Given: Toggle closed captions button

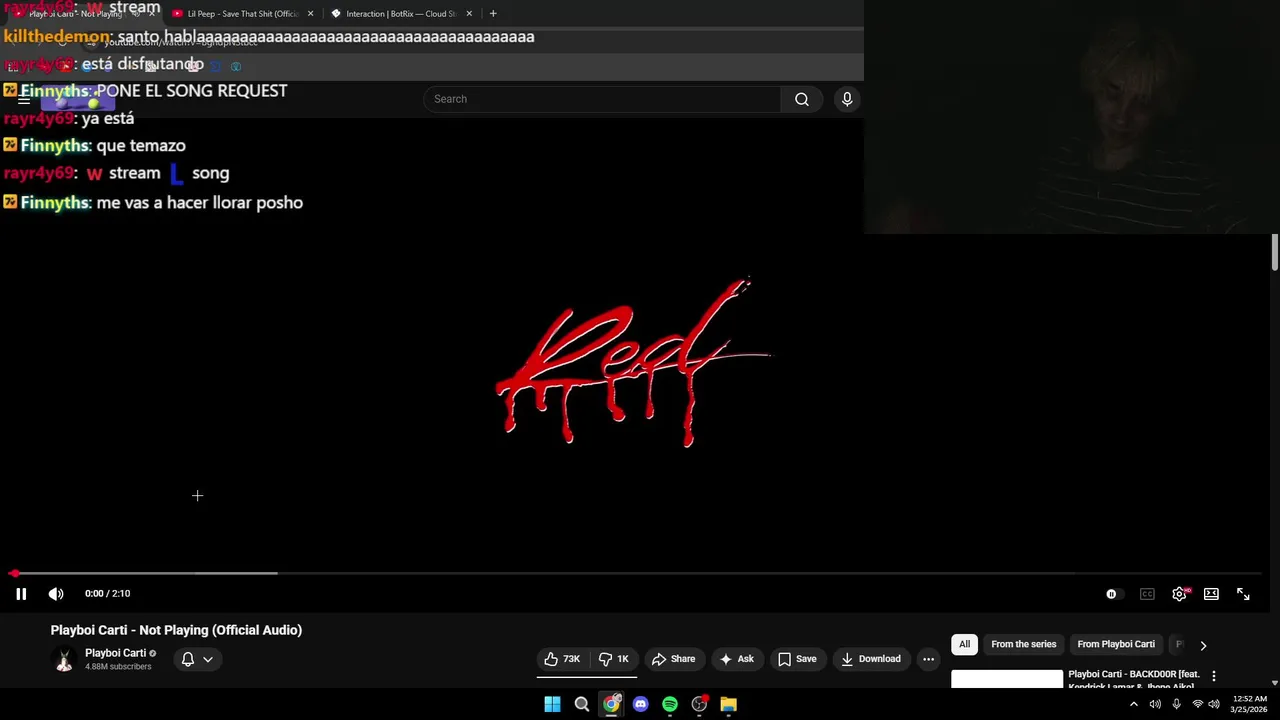Looking at the screenshot, I should [1147, 594].
